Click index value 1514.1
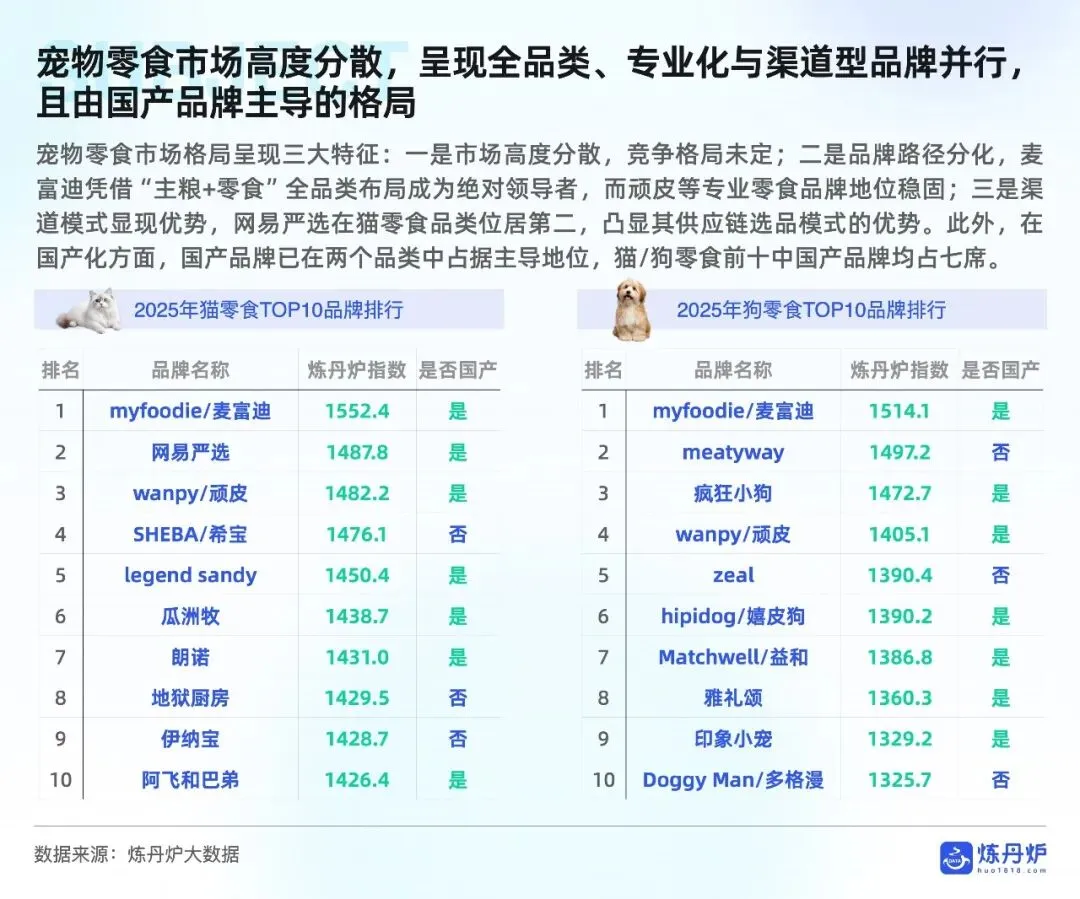 point(899,411)
